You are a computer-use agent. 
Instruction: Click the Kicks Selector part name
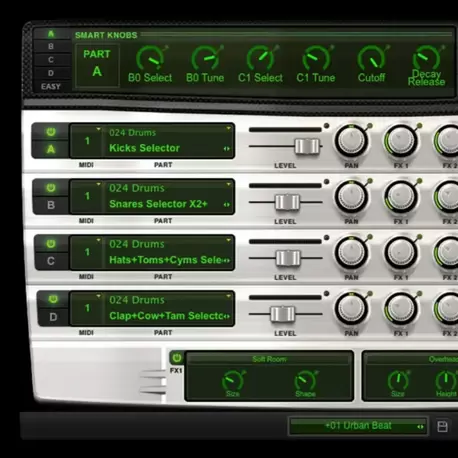pos(144,148)
